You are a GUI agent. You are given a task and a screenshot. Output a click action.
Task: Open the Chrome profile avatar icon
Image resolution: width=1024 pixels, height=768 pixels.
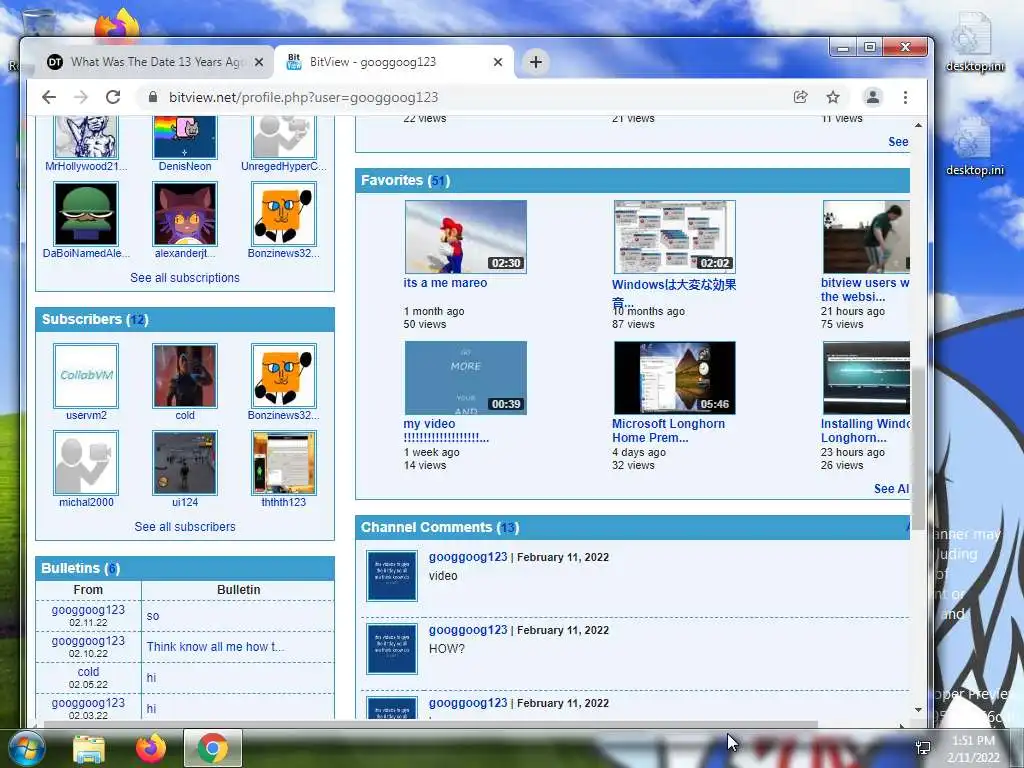pos(872,97)
